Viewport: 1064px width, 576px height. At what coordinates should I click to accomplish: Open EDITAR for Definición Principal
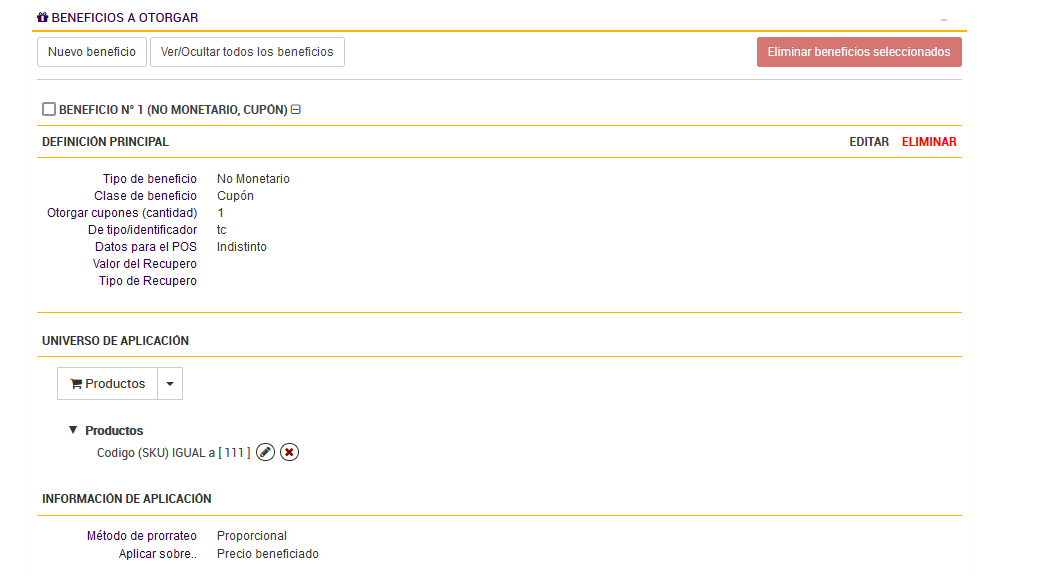click(869, 142)
